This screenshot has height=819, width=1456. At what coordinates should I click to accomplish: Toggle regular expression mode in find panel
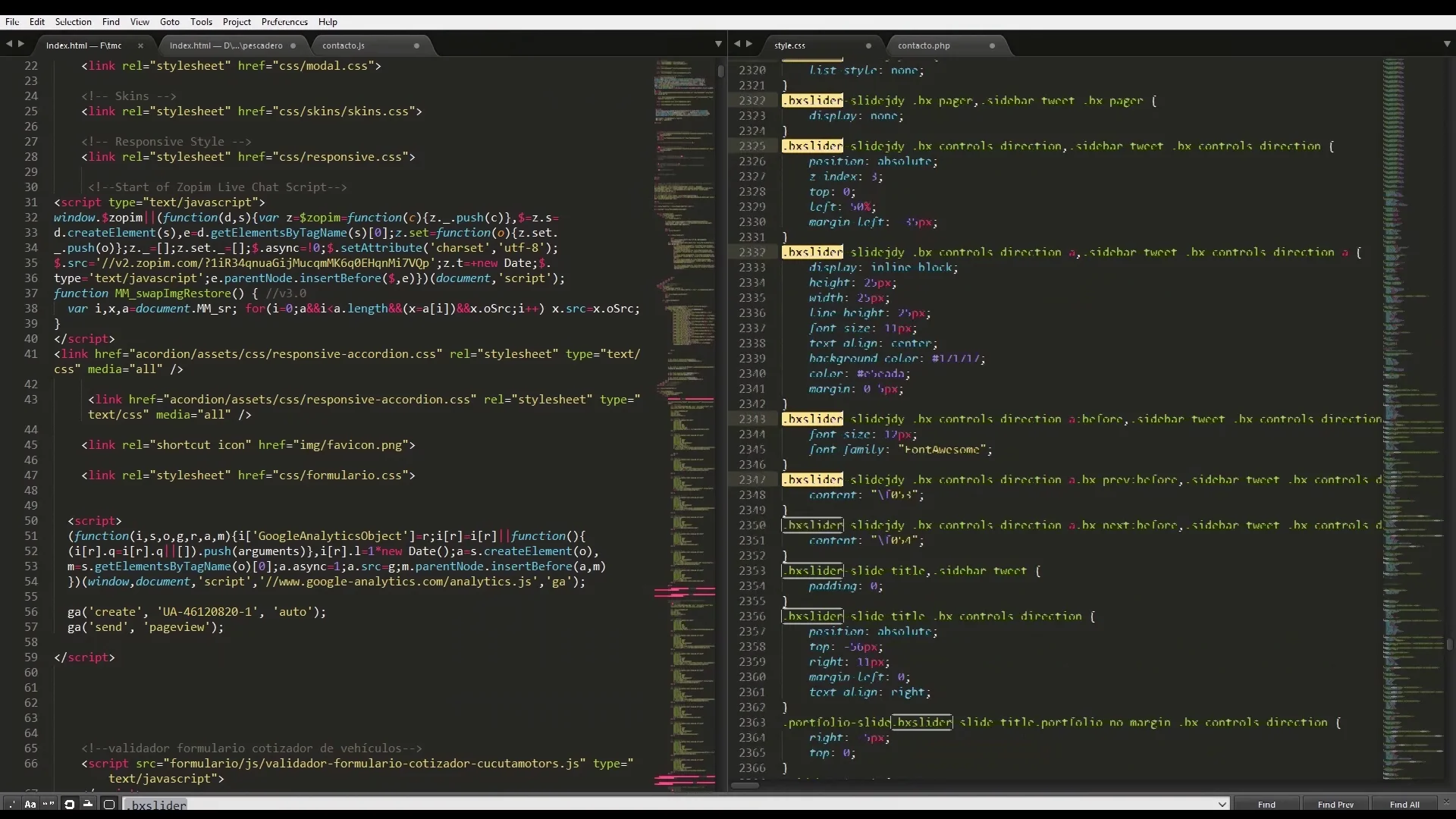click(x=11, y=805)
